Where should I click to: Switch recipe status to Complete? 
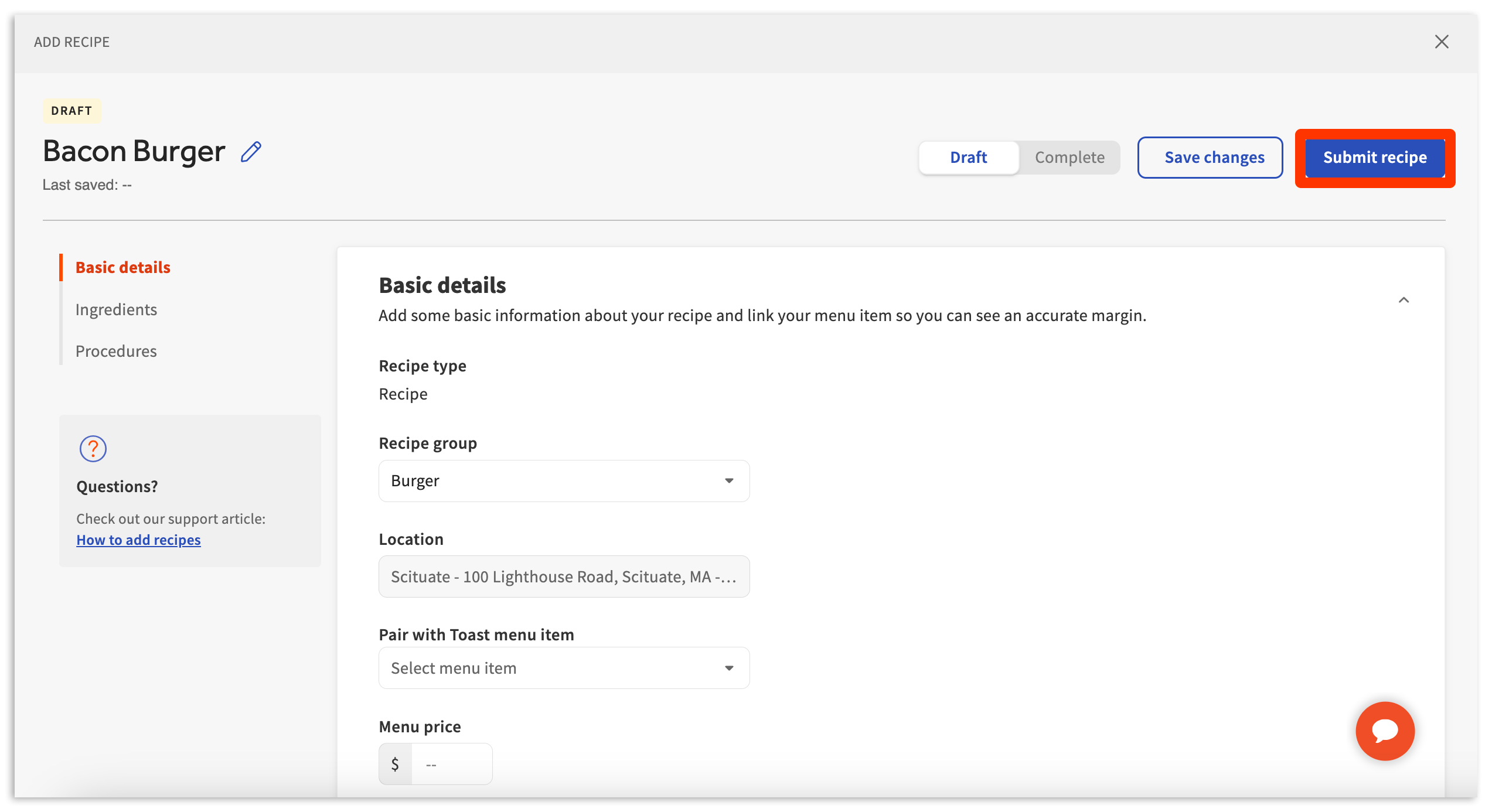pyautogui.click(x=1069, y=158)
